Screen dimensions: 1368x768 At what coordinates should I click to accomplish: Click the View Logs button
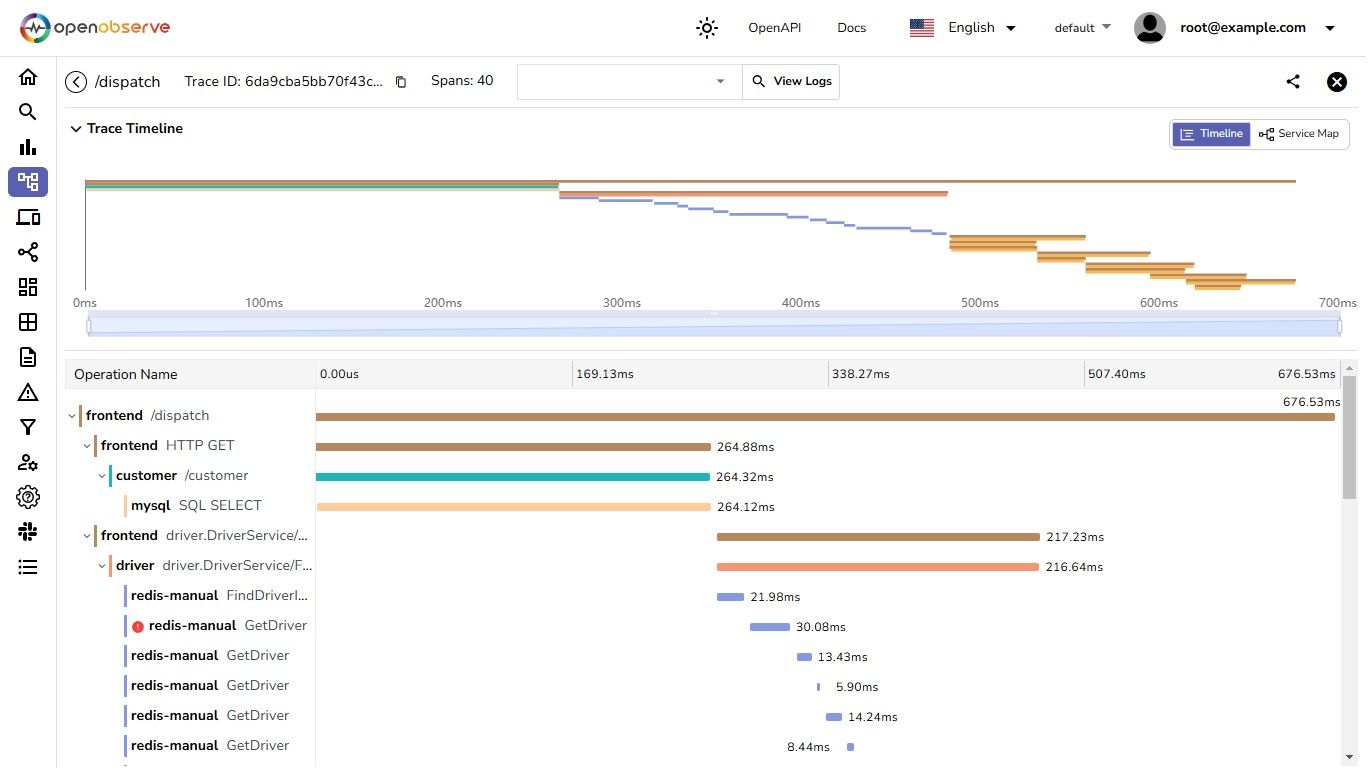click(x=791, y=82)
